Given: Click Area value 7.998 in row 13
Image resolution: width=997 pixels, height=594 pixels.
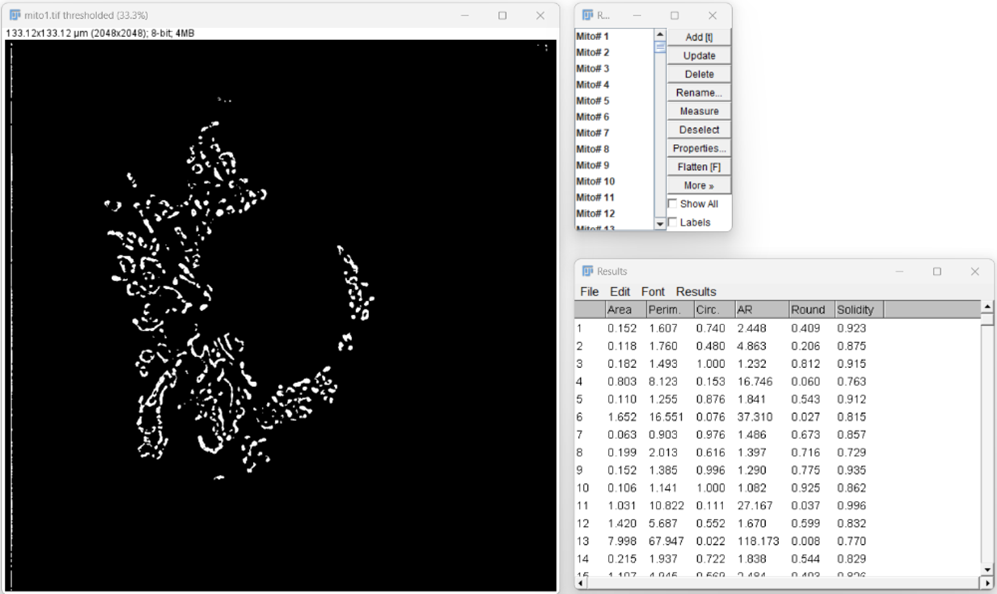Looking at the screenshot, I should pos(621,541).
